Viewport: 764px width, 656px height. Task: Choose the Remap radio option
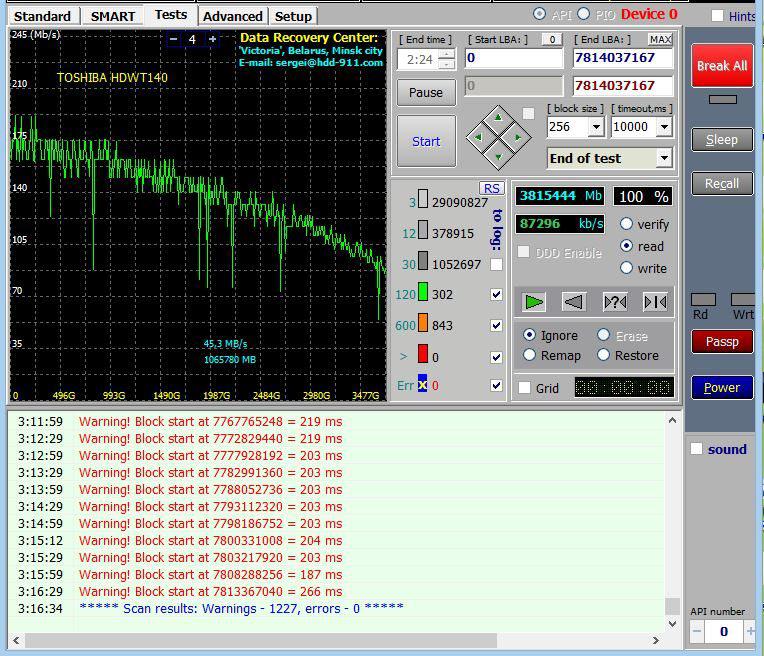click(530, 355)
